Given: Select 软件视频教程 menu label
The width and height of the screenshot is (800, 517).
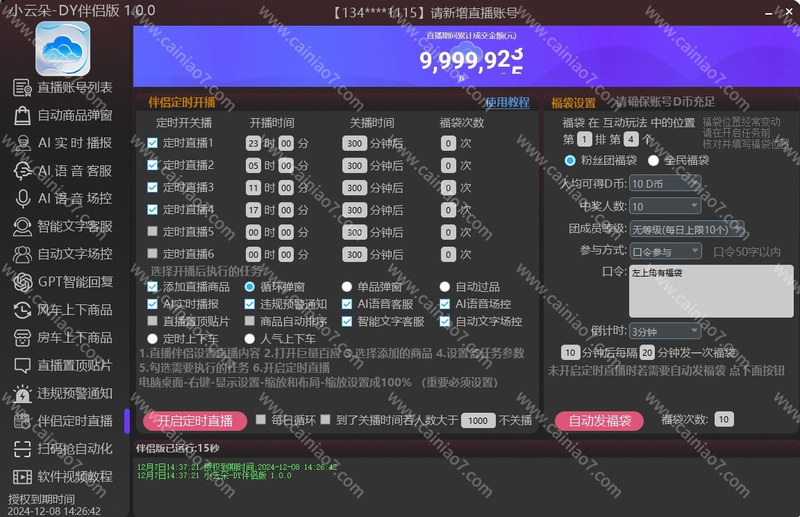Looking at the screenshot, I should [x=74, y=477].
